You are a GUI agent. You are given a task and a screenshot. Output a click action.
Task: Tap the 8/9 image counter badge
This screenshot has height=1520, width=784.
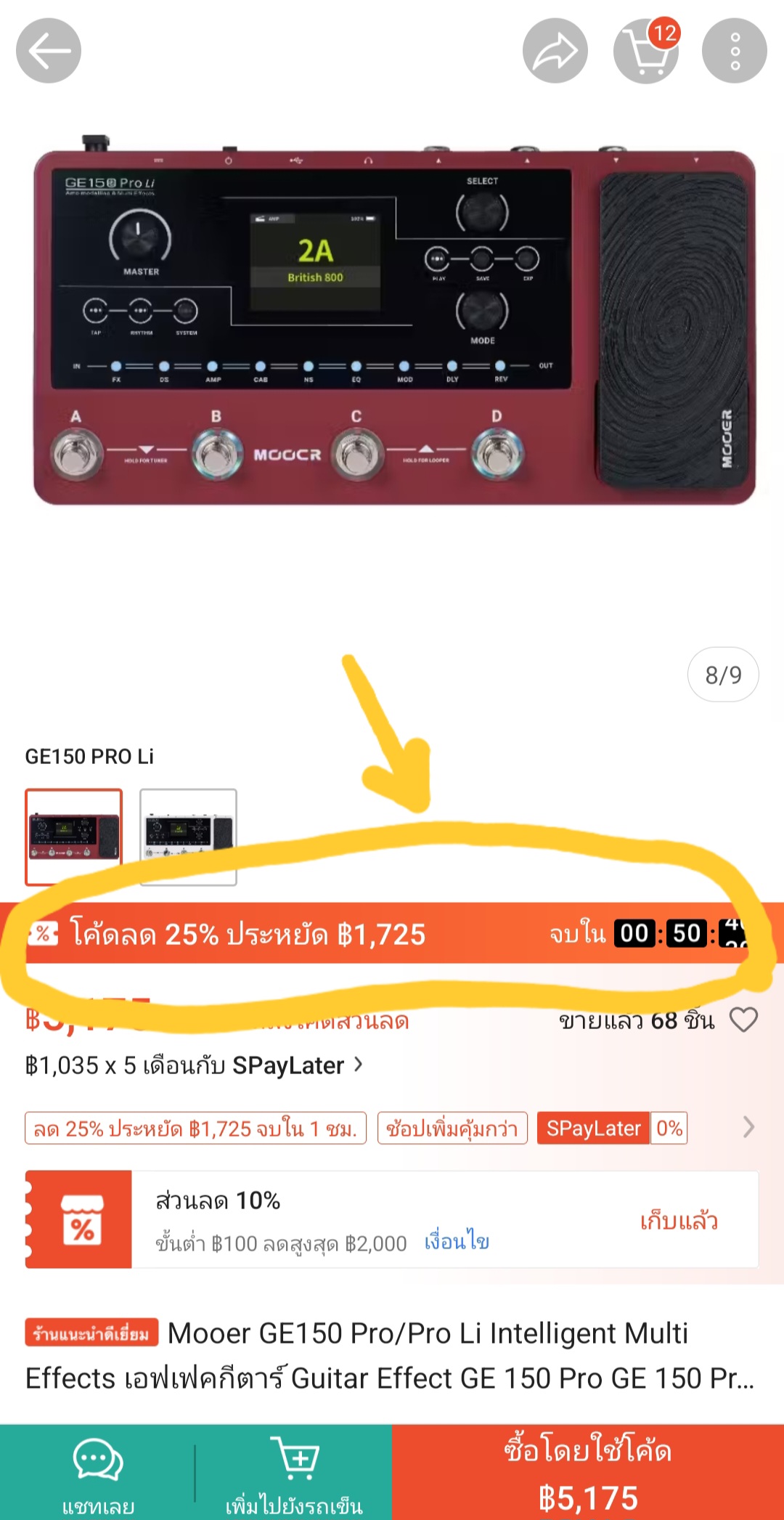point(723,675)
